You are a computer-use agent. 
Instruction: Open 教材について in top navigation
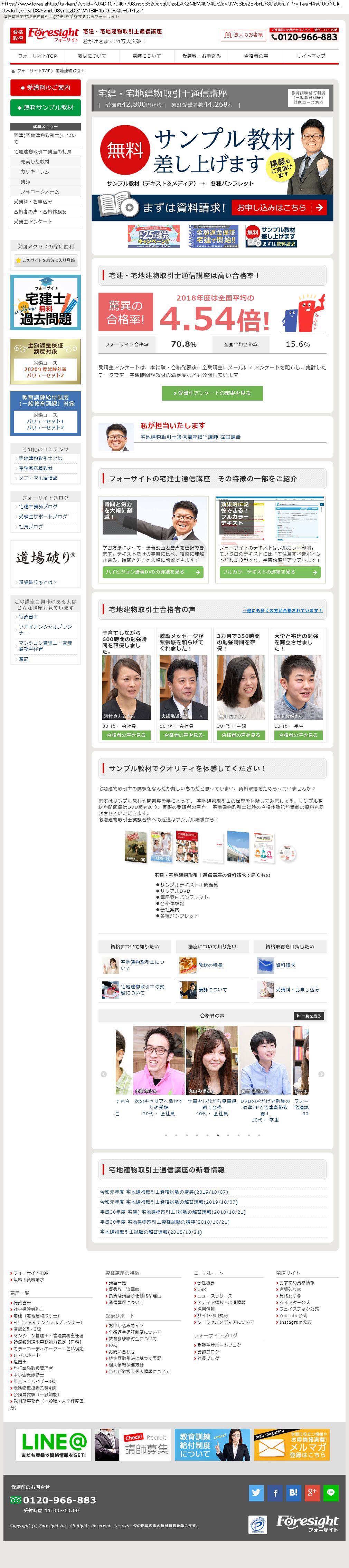(92, 56)
